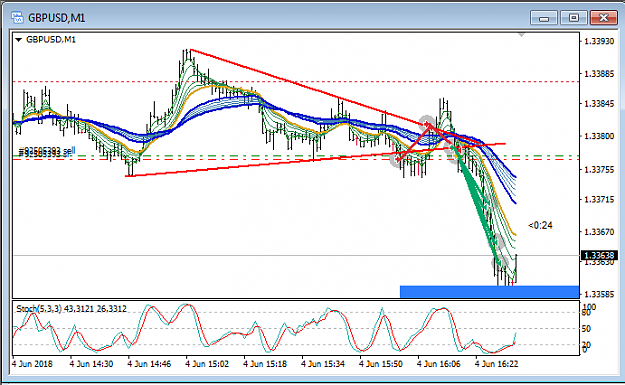Click the 1.33800 price scale label
The width and height of the screenshot is (625, 385).
pos(599,136)
